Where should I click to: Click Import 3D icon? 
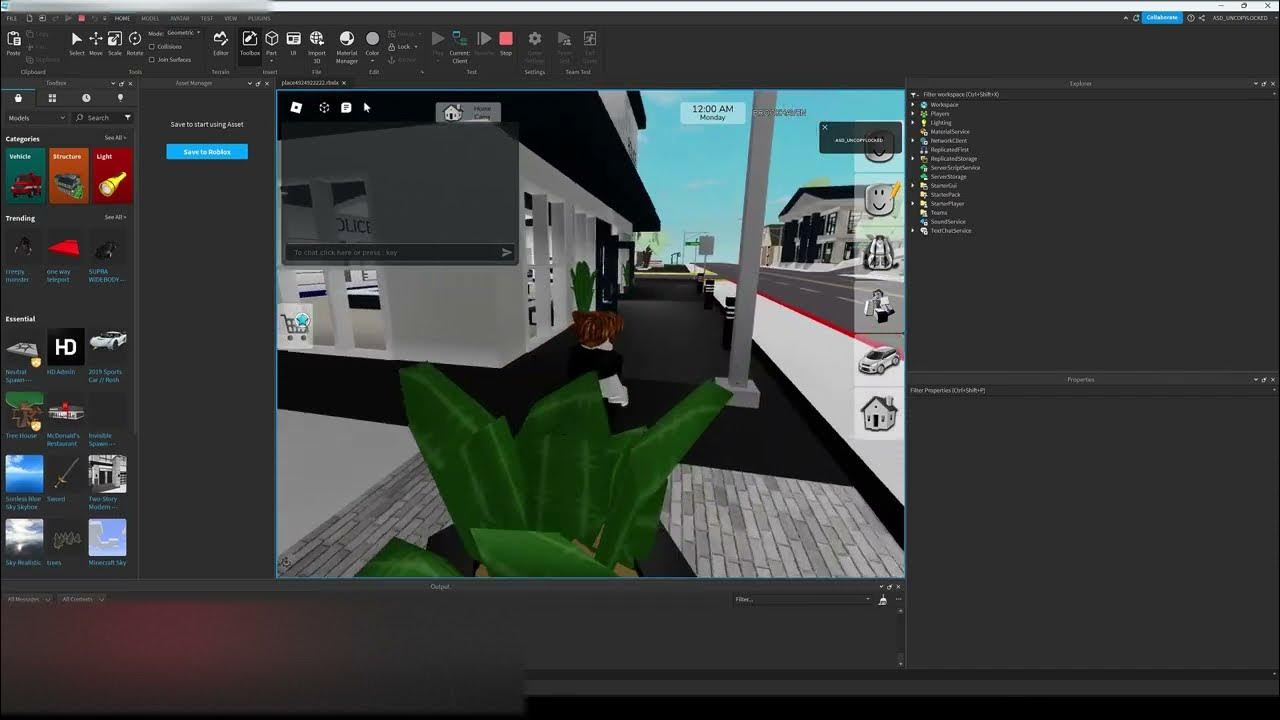316,44
